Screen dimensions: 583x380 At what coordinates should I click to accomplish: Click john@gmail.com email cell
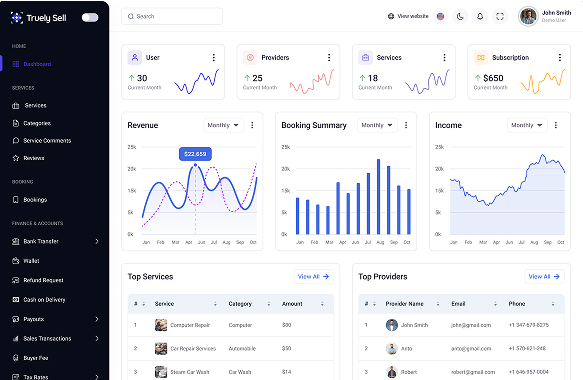click(x=471, y=325)
